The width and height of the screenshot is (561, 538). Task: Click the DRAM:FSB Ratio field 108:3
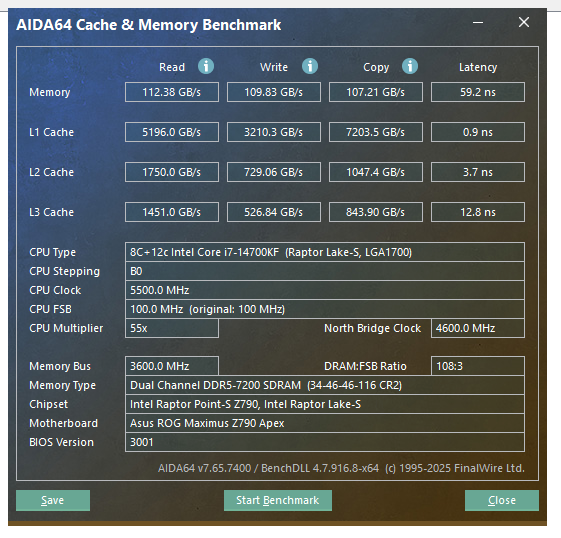[478, 366]
